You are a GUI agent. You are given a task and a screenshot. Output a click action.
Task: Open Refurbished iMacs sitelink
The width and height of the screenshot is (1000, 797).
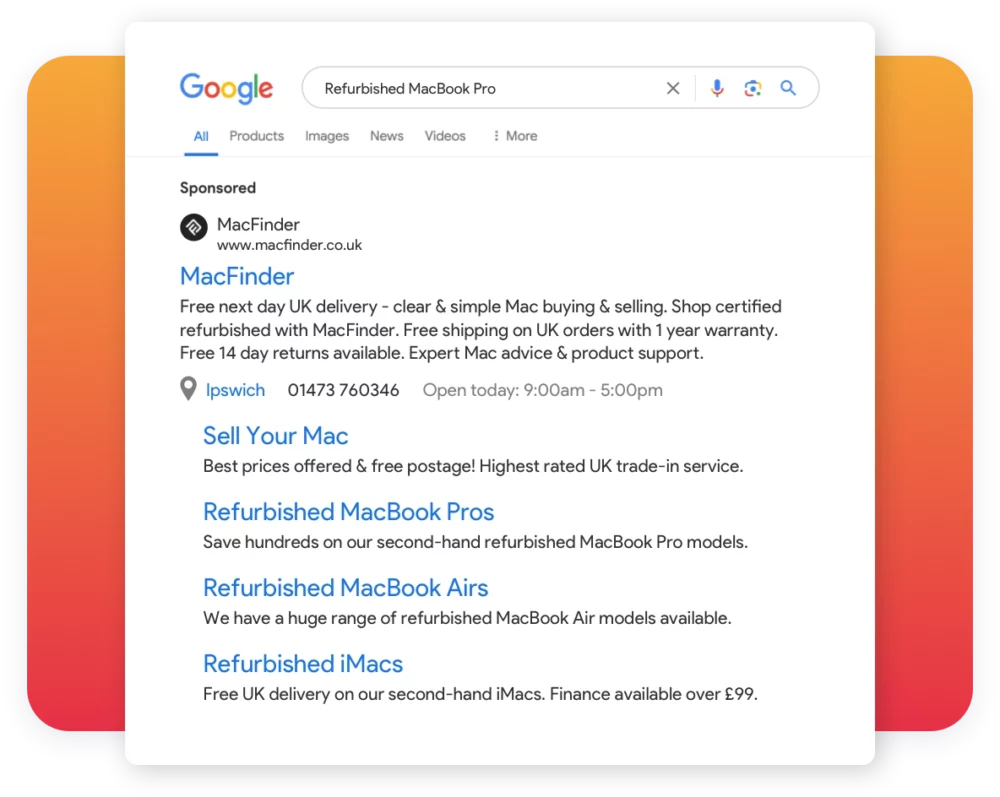[303, 664]
